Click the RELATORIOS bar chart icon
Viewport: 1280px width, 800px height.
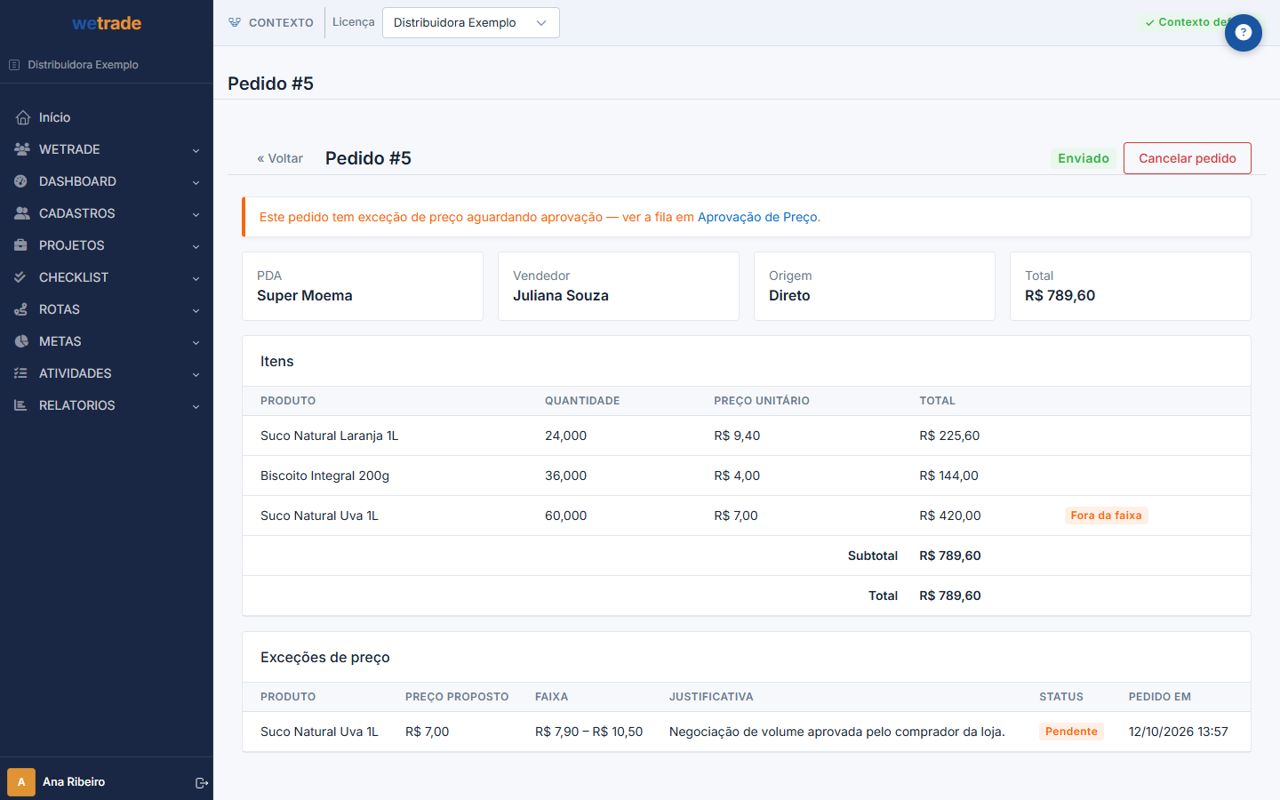coord(22,405)
